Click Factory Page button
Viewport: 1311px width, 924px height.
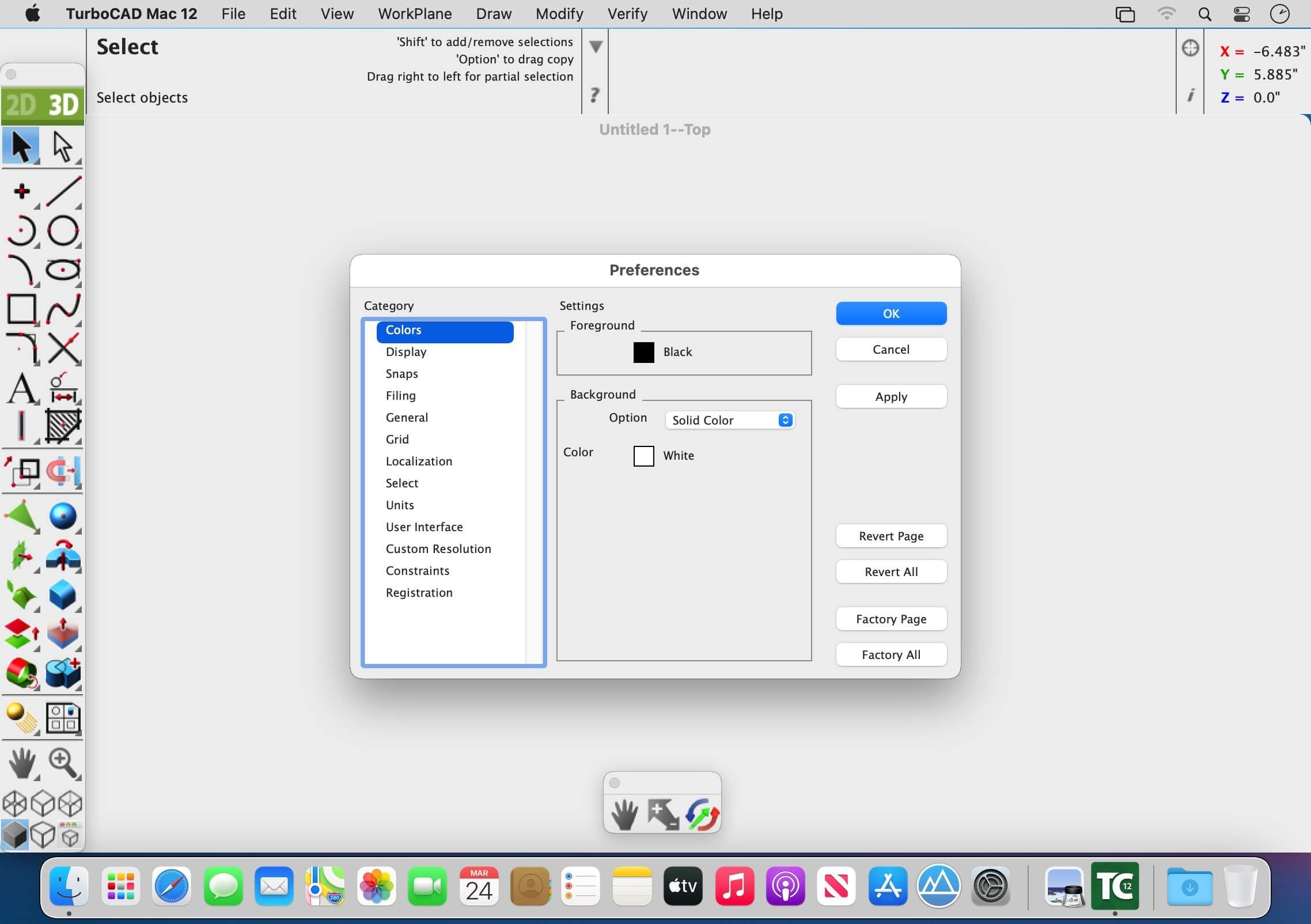(891, 619)
